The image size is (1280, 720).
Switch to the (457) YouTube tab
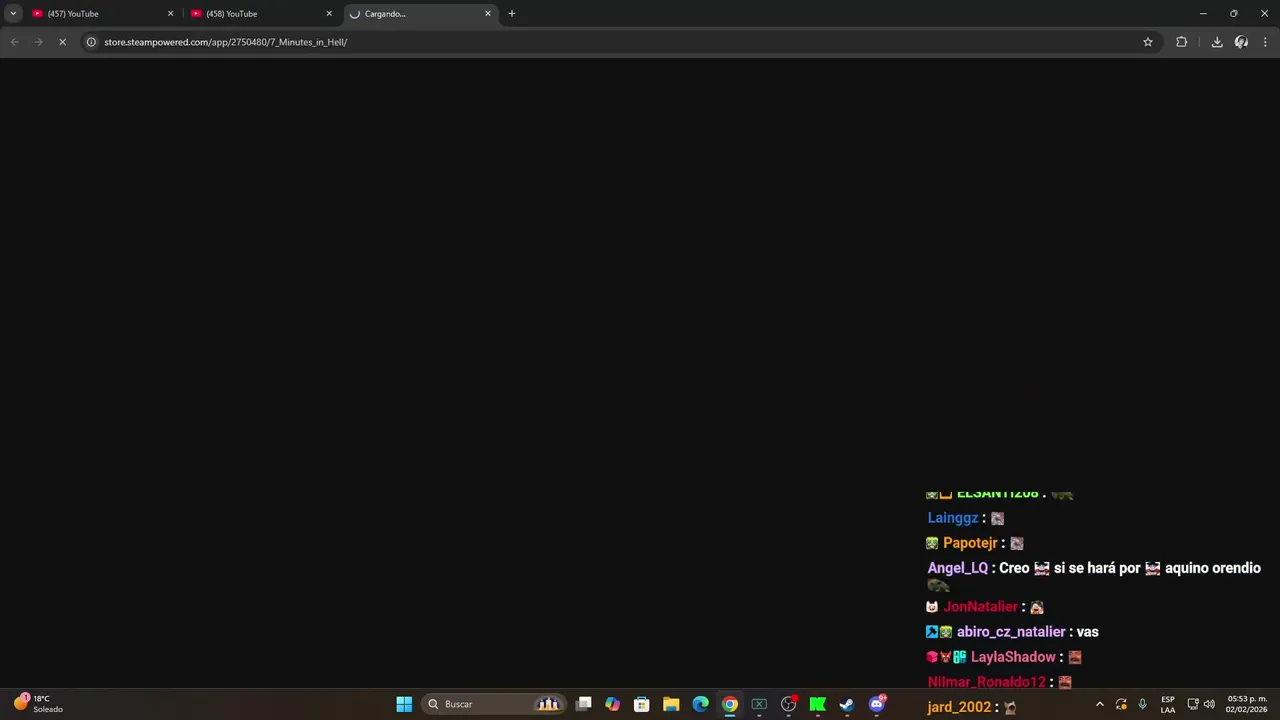[x=100, y=14]
